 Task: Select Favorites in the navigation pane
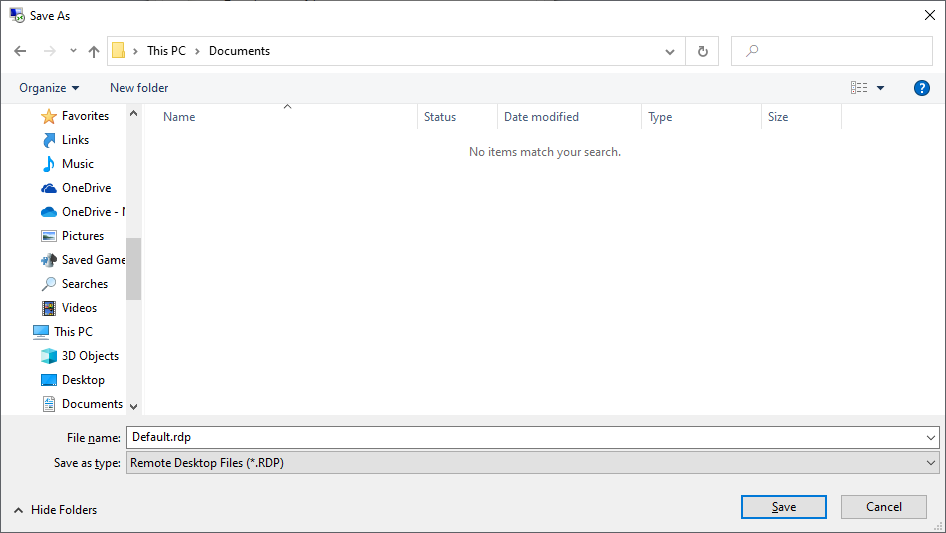tap(86, 116)
